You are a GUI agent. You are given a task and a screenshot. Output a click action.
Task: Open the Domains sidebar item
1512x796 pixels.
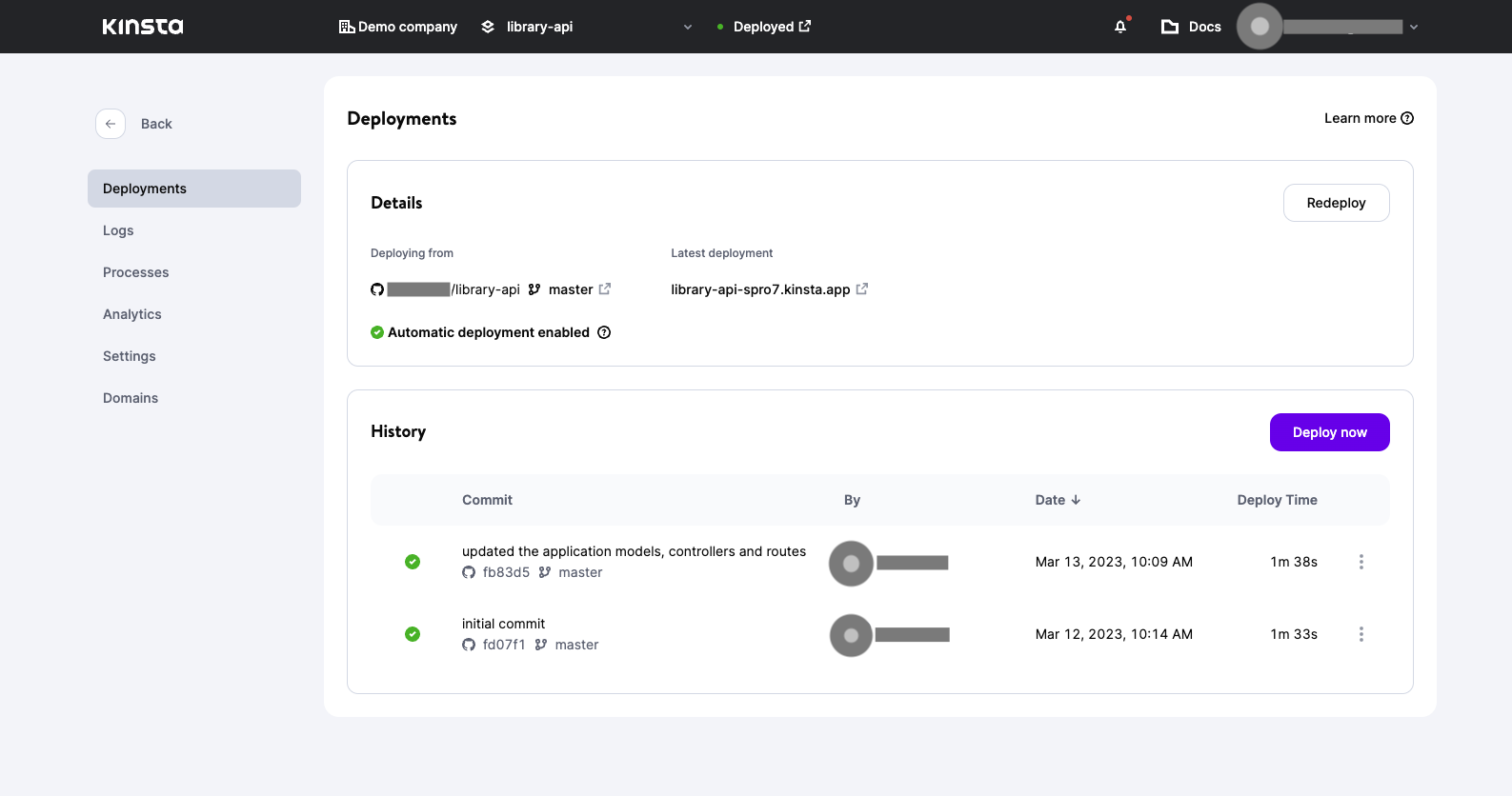(x=131, y=398)
